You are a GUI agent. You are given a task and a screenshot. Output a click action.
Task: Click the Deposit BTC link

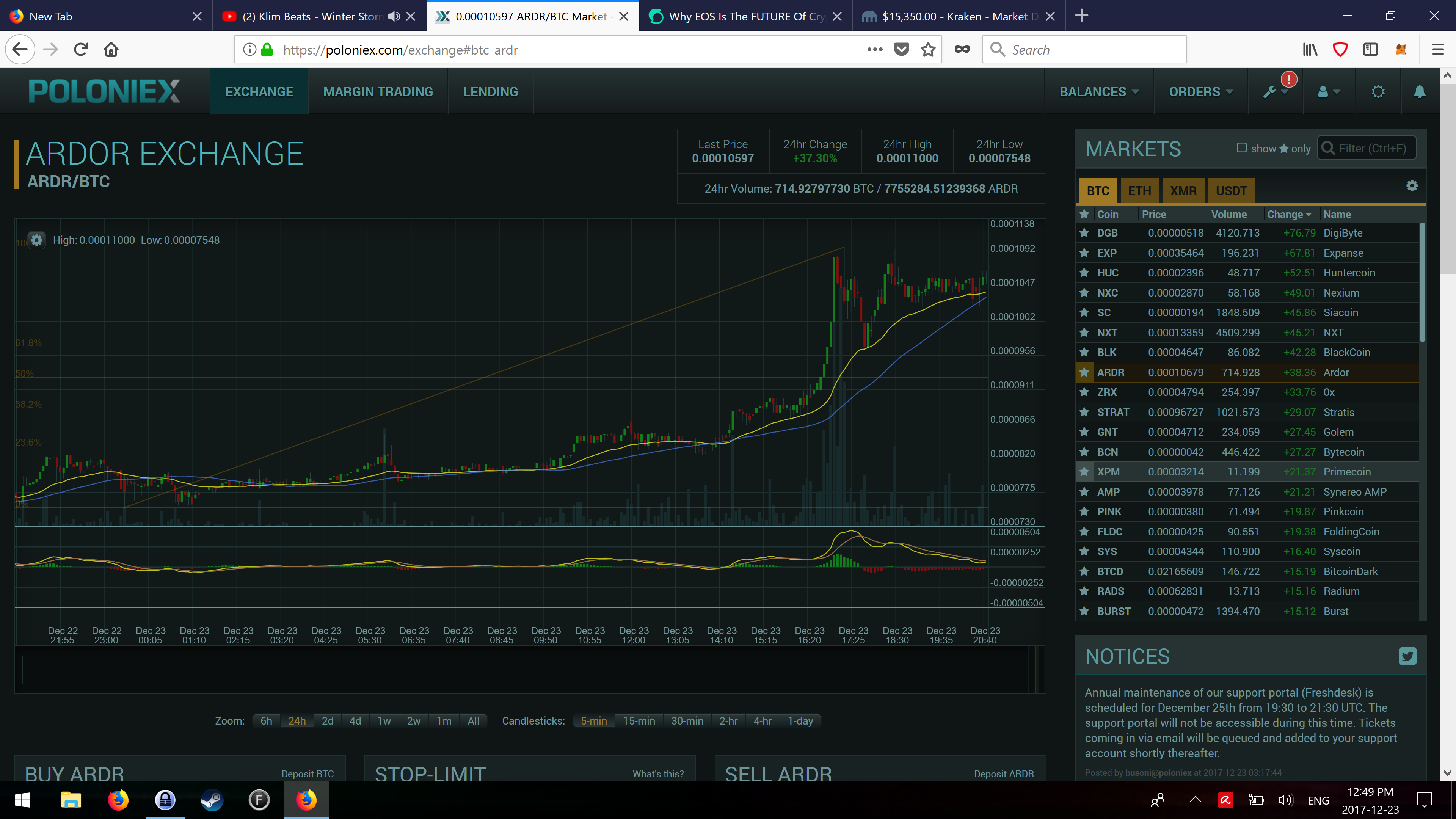click(308, 774)
